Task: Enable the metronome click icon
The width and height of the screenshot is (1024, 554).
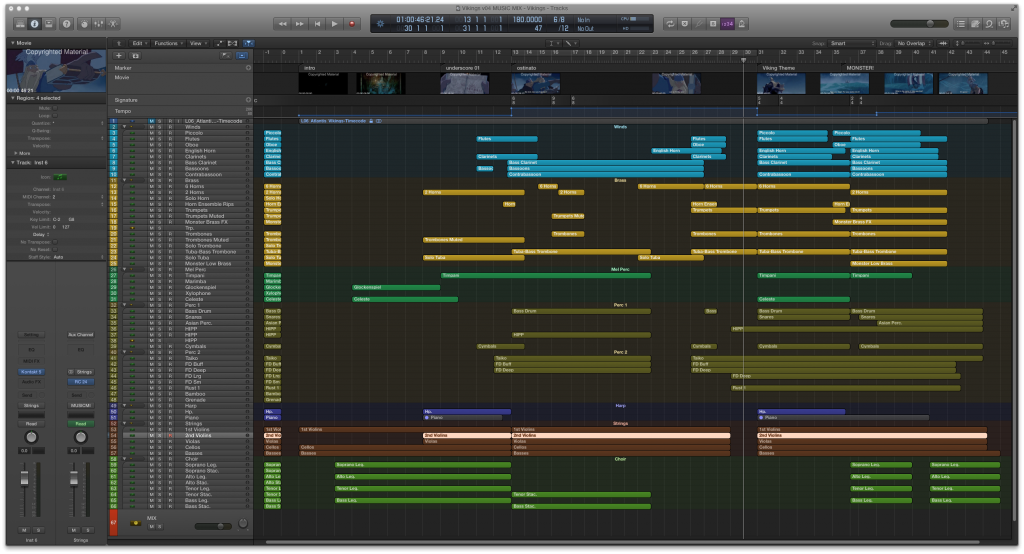Action: pyautogui.click(x=743, y=22)
